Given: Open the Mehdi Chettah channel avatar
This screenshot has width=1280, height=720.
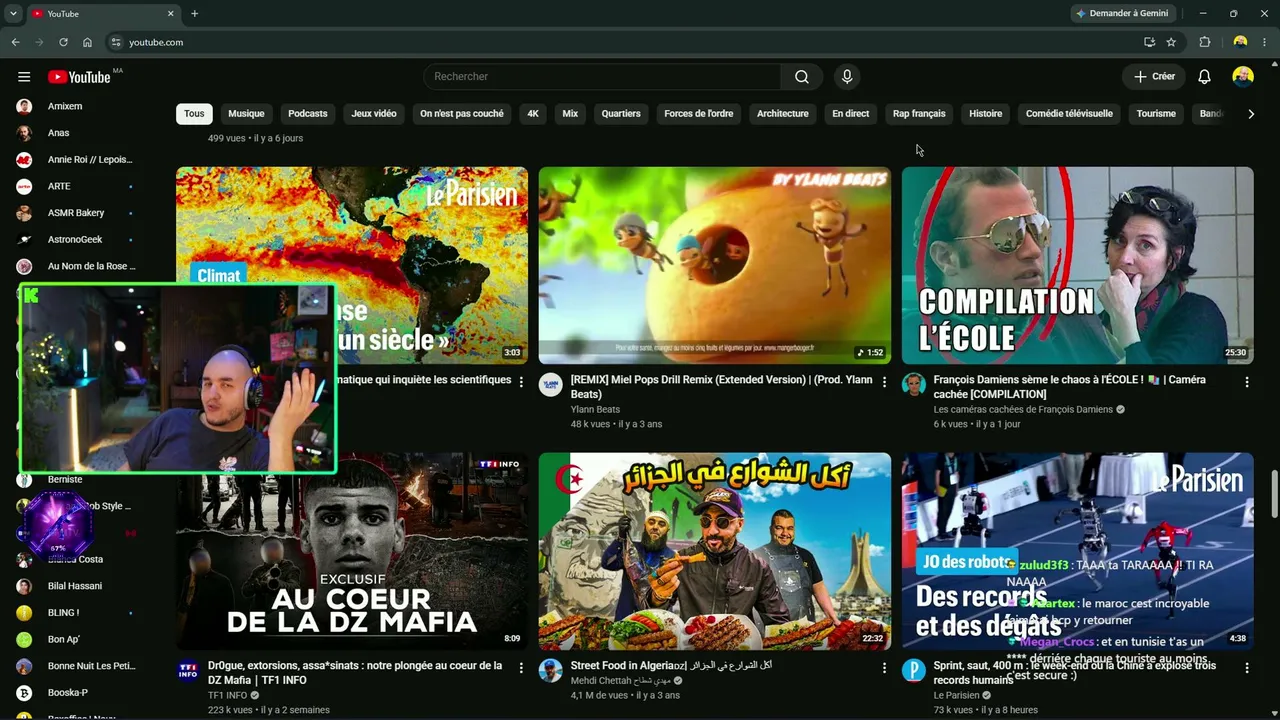Looking at the screenshot, I should pyautogui.click(x=551, y=671).
